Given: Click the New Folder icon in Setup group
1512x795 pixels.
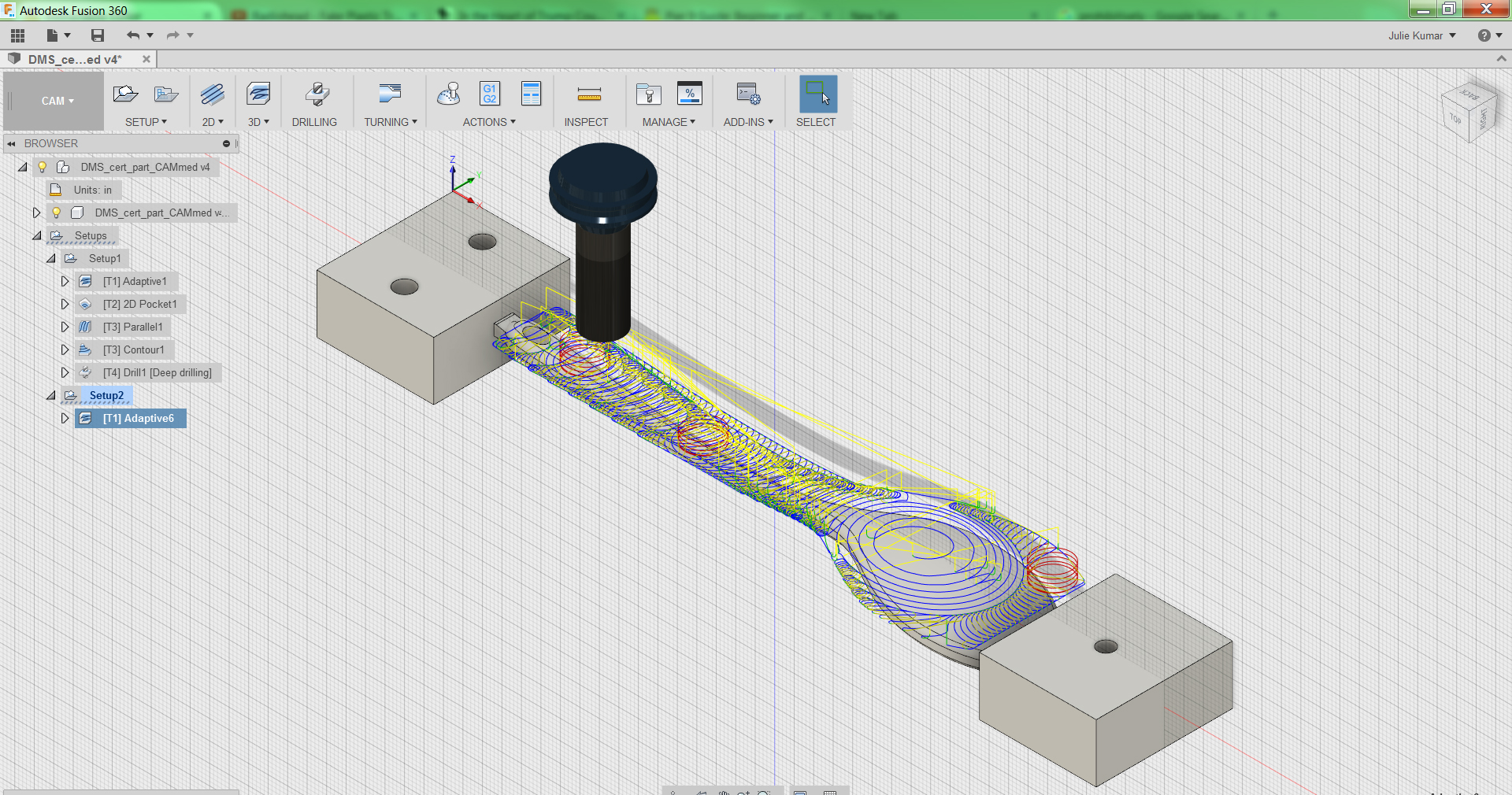Looking at the screenshot, I should 165,94.
